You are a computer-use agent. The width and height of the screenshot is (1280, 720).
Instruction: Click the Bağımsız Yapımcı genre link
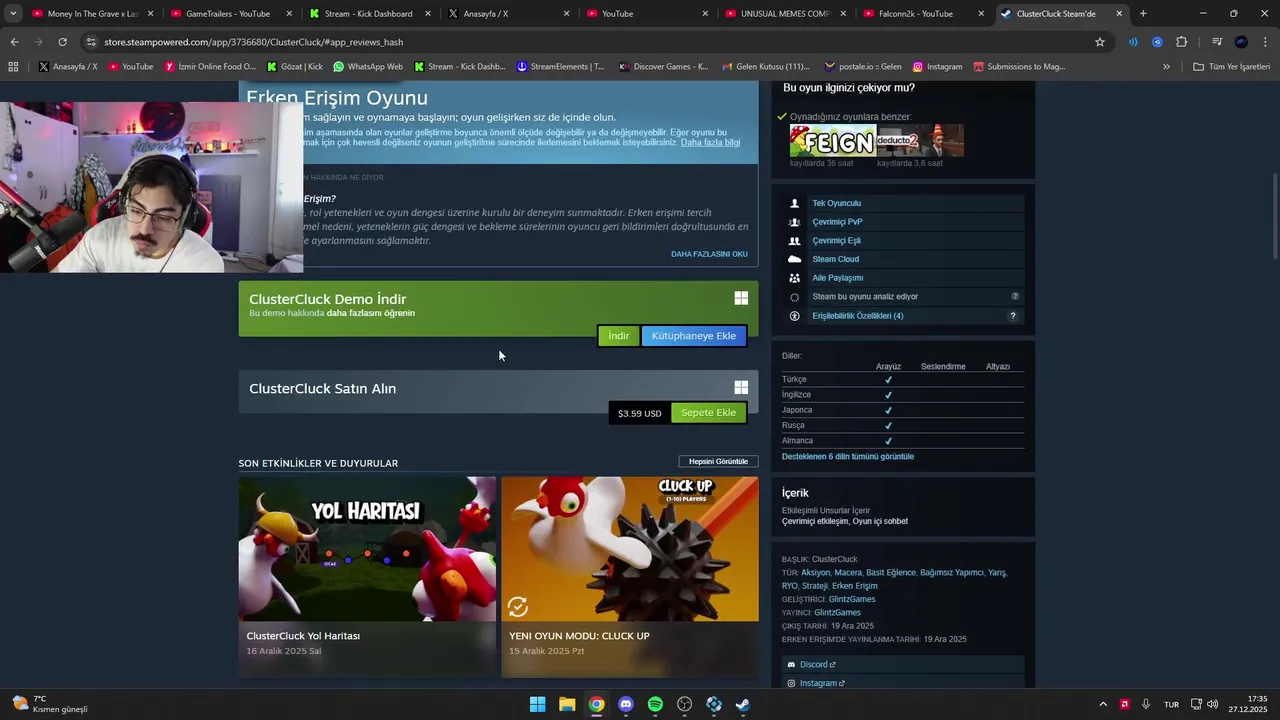coord(952,573)
